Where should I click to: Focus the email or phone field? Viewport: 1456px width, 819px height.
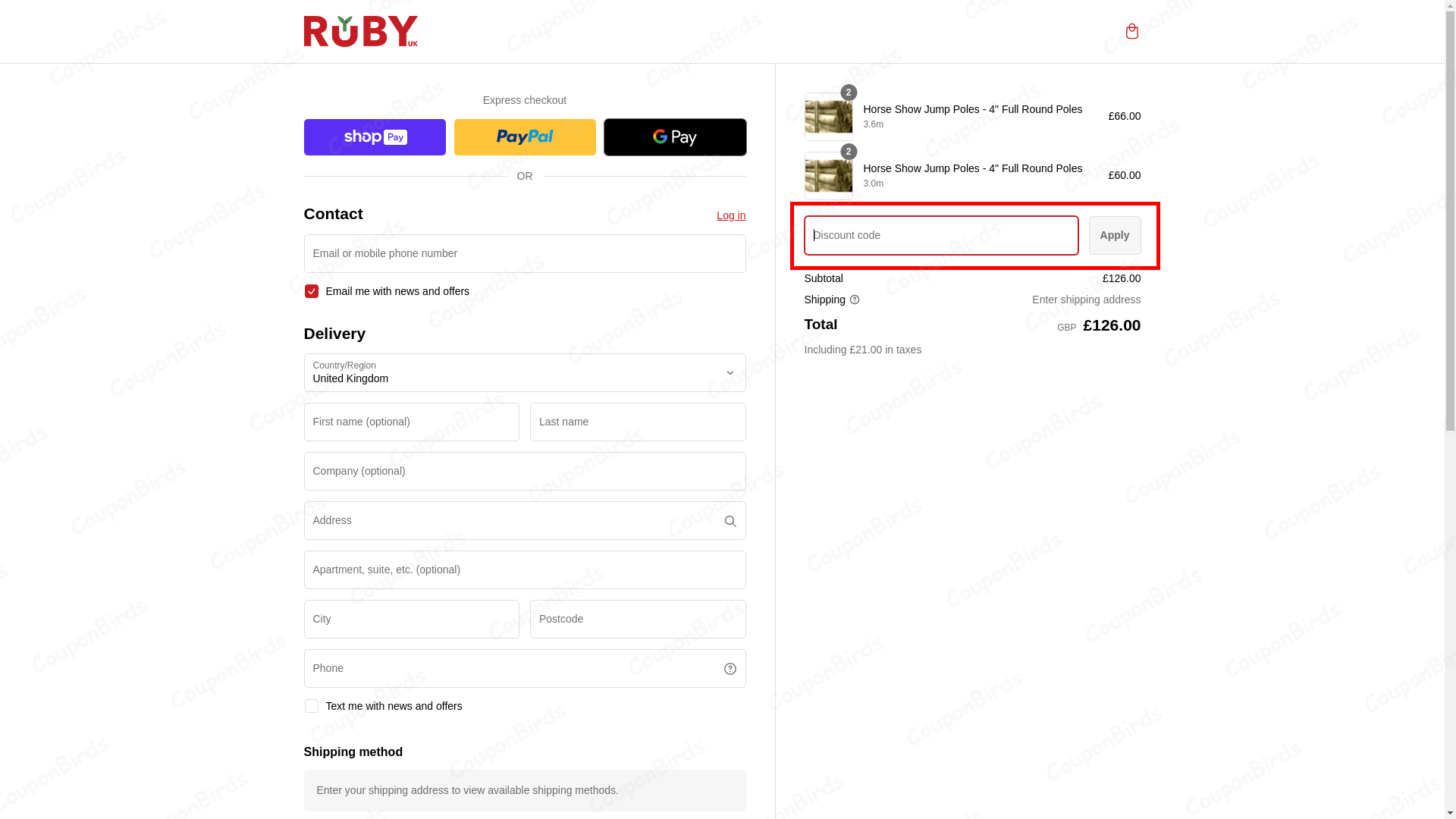click(x=524, y=253)
